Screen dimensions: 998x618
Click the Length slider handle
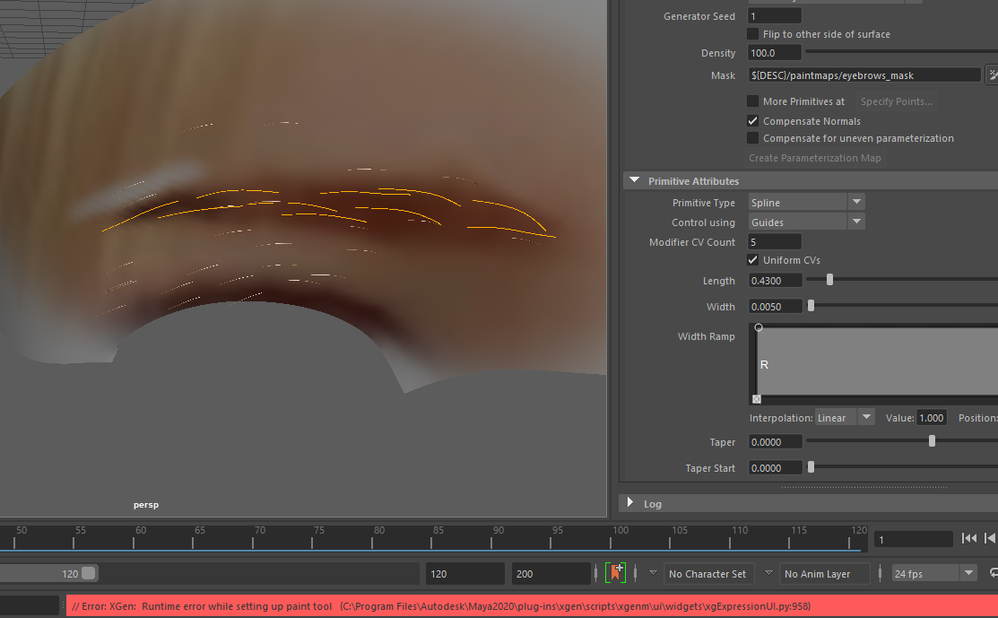coord(829,279)
